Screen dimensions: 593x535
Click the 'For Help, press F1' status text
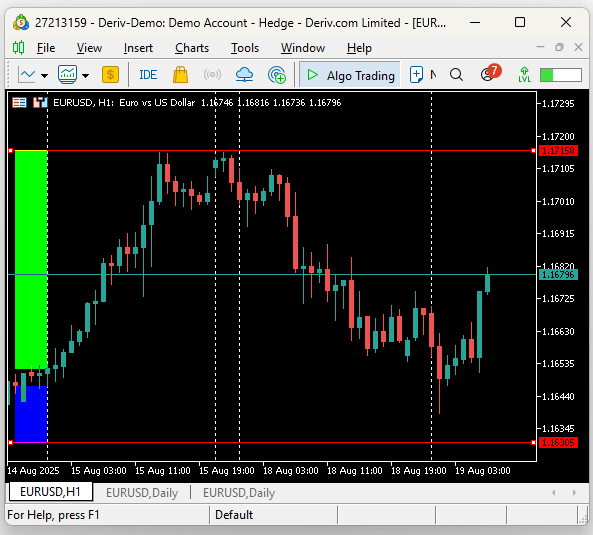(x=53, y=515)
